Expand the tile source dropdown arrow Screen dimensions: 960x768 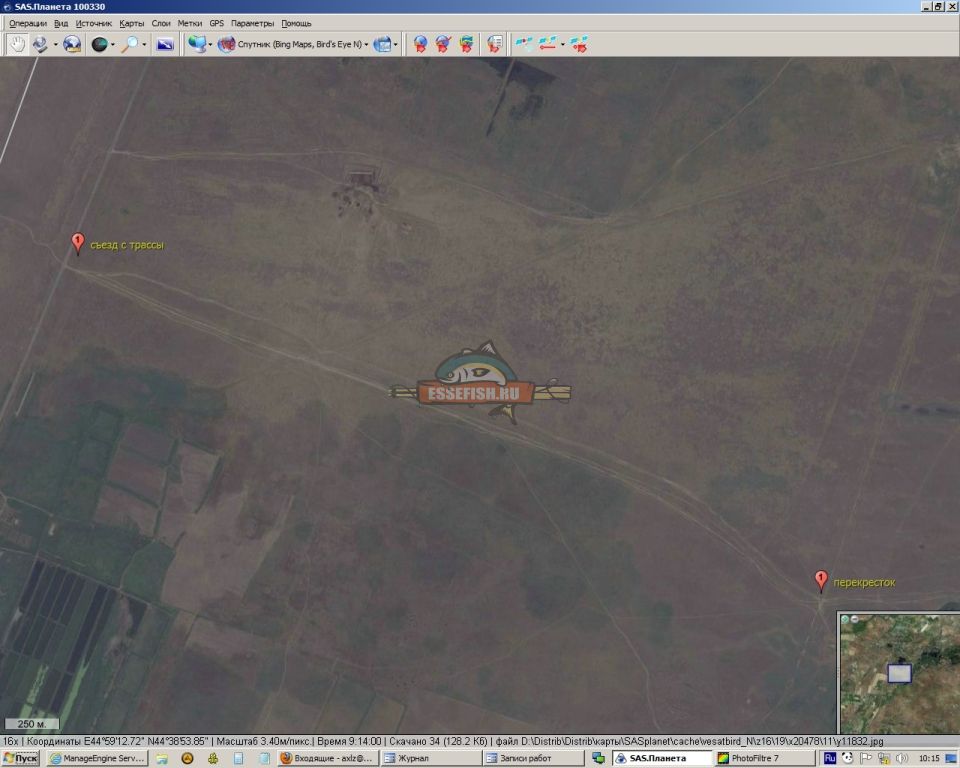(x=210, y=44)
